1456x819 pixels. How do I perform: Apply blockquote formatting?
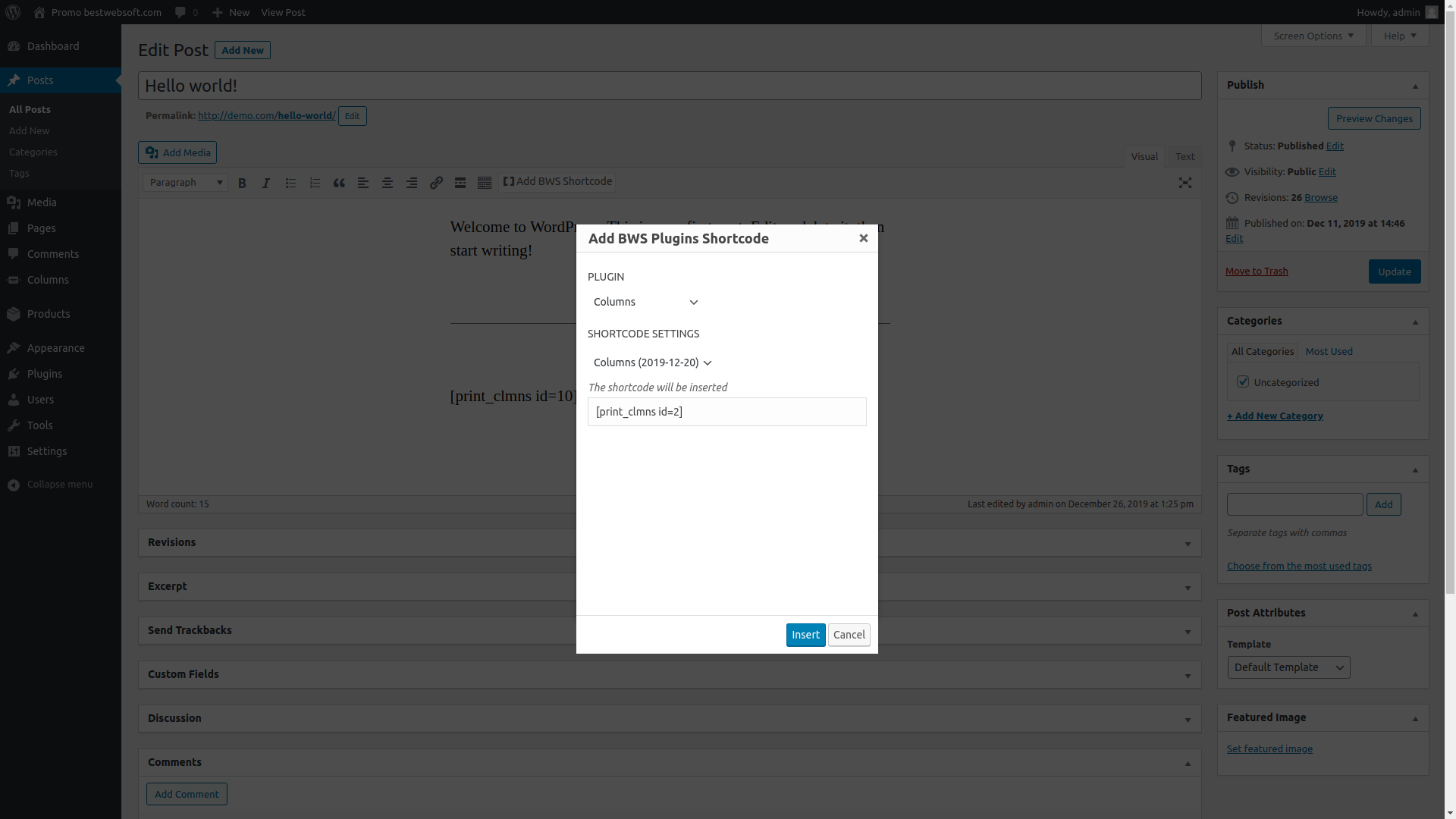(x=339, y=183)
